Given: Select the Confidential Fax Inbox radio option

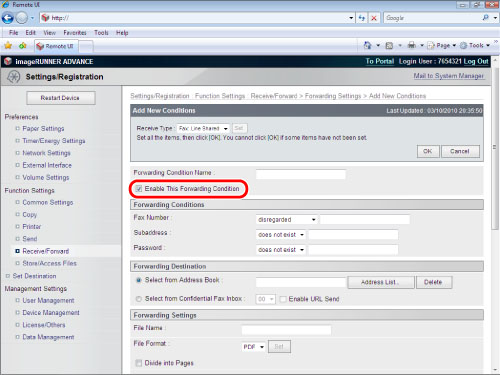Looking at the screenshot, I should pyautogui.click(x=139, y=299).
